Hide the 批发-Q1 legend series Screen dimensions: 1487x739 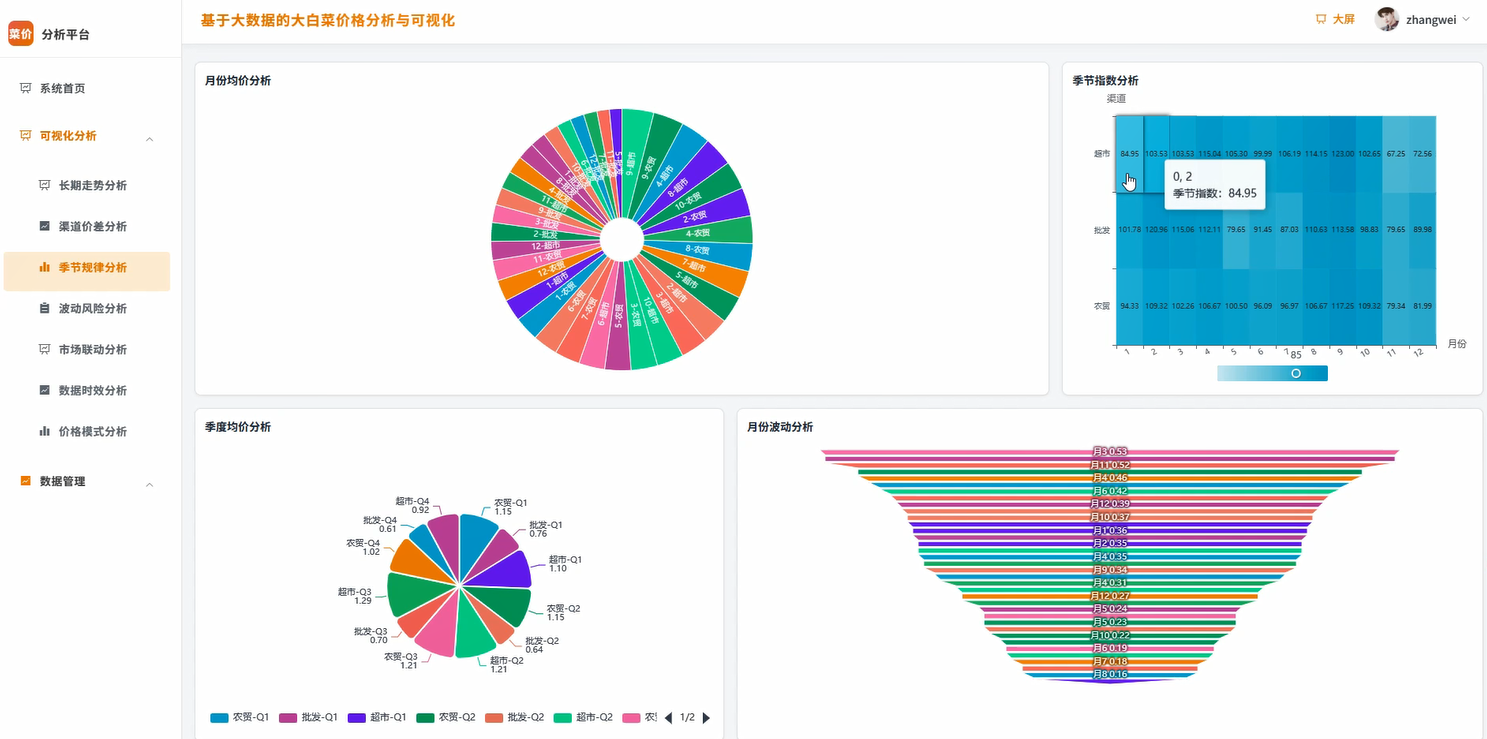[309, 717]
